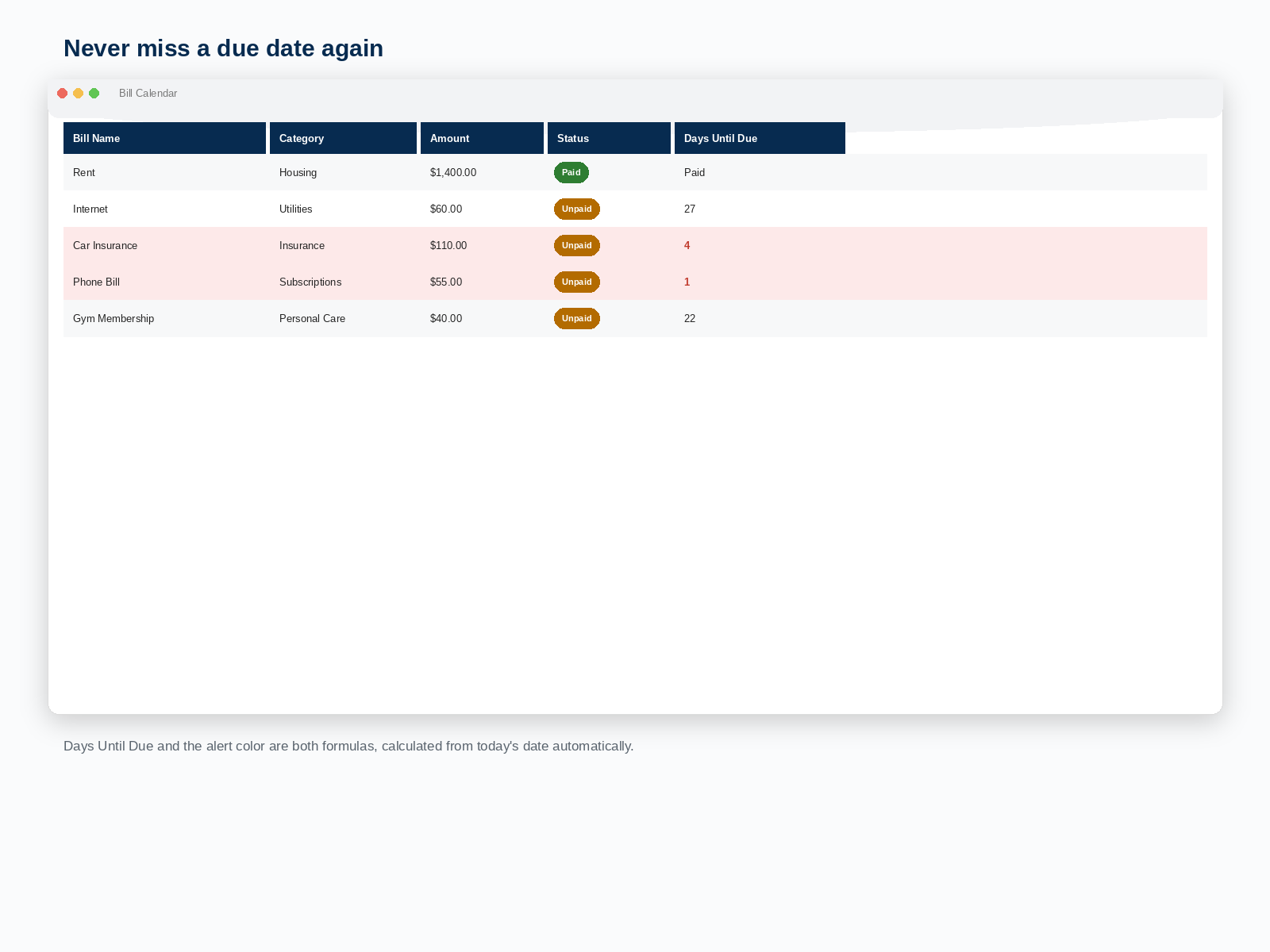
Task: Click the red 4 days value
Action: [x=687, y=245]
